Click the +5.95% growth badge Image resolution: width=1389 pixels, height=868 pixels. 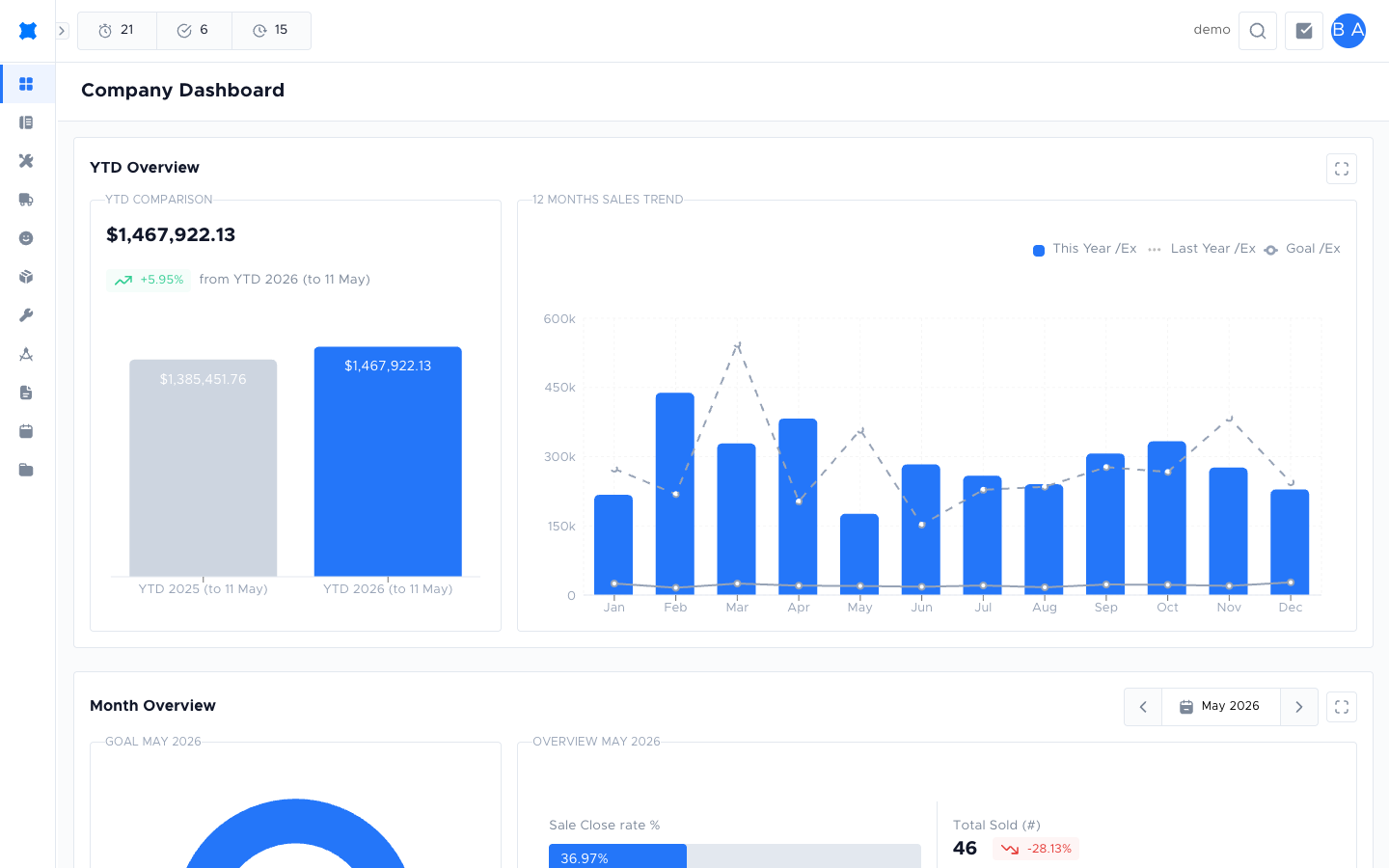[x=149, y=280]
